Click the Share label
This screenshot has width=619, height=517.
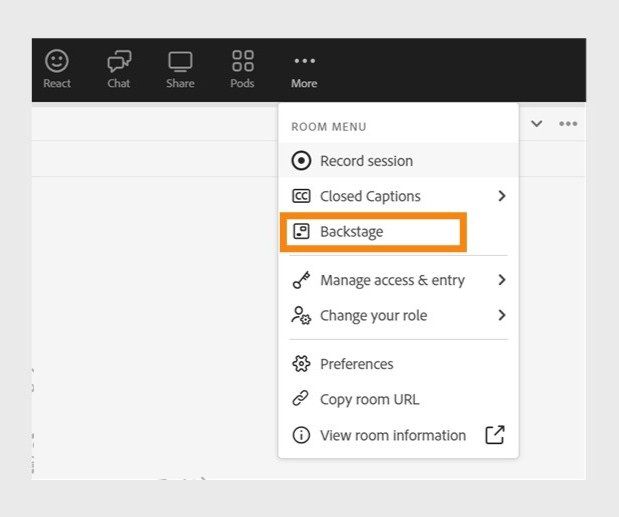pyautogui.click(x=180, y=83)
